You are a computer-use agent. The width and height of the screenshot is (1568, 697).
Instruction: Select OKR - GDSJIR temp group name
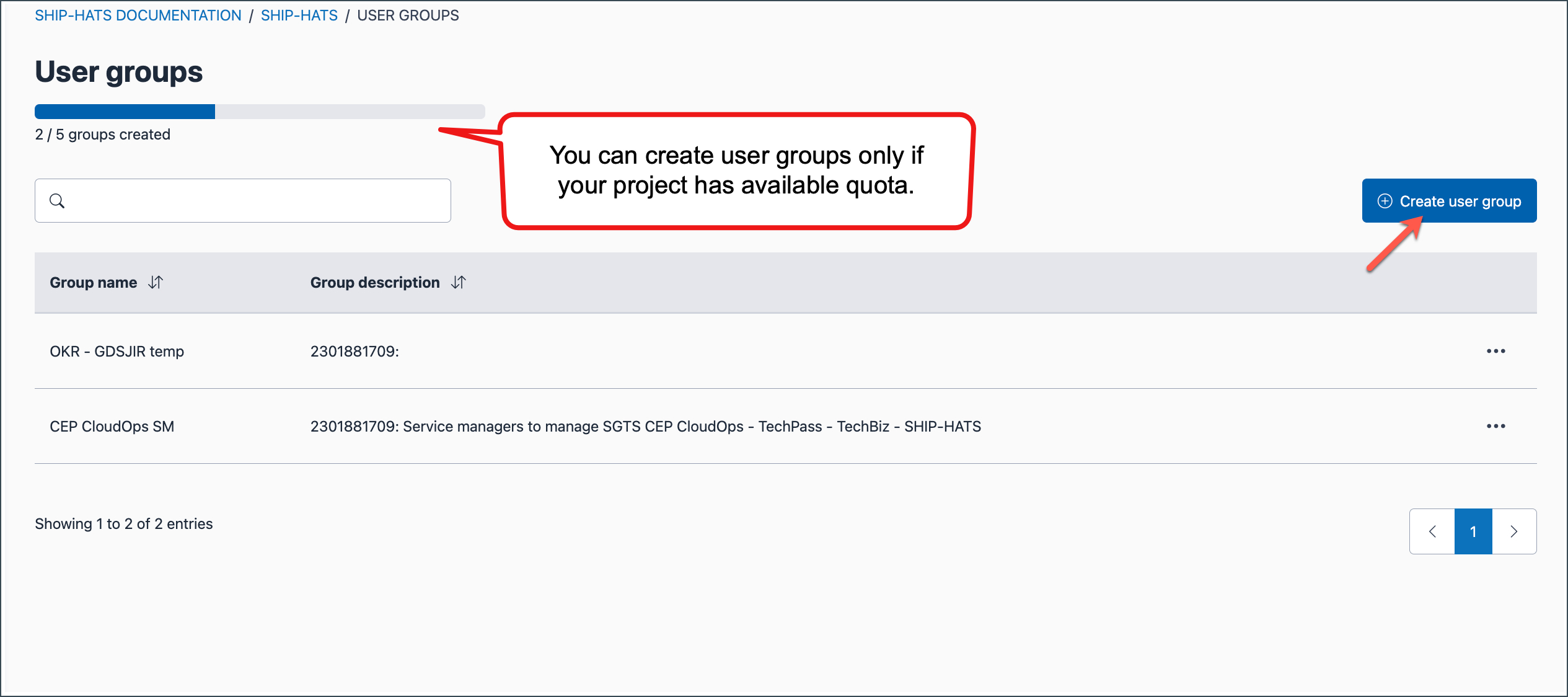tap(117, 352)
